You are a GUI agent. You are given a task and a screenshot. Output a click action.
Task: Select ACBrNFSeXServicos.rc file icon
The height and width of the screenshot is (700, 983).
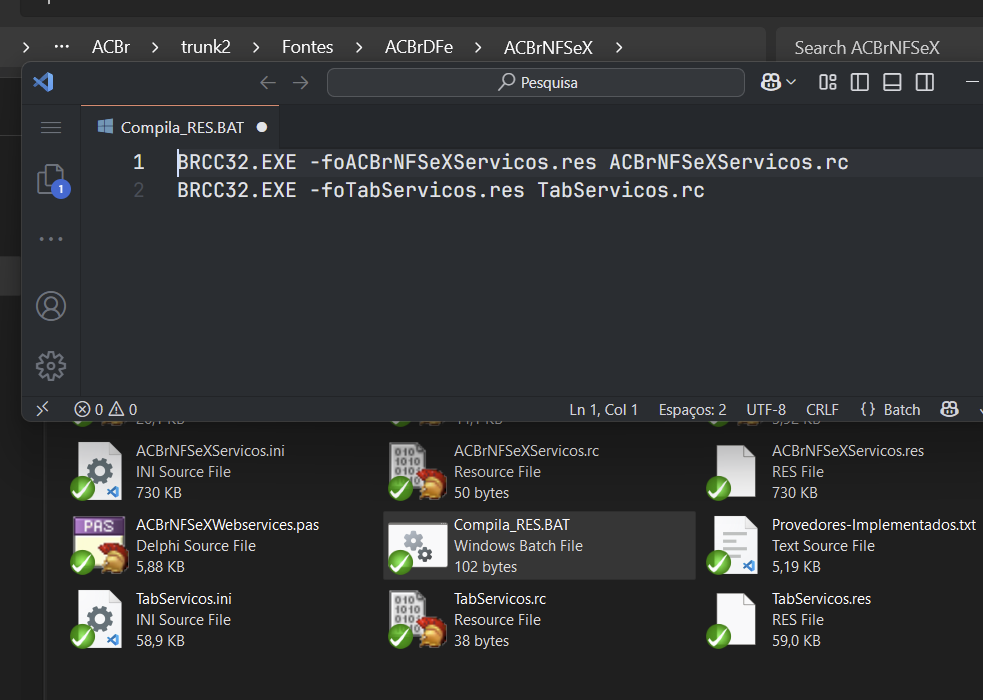click(416, 471)
